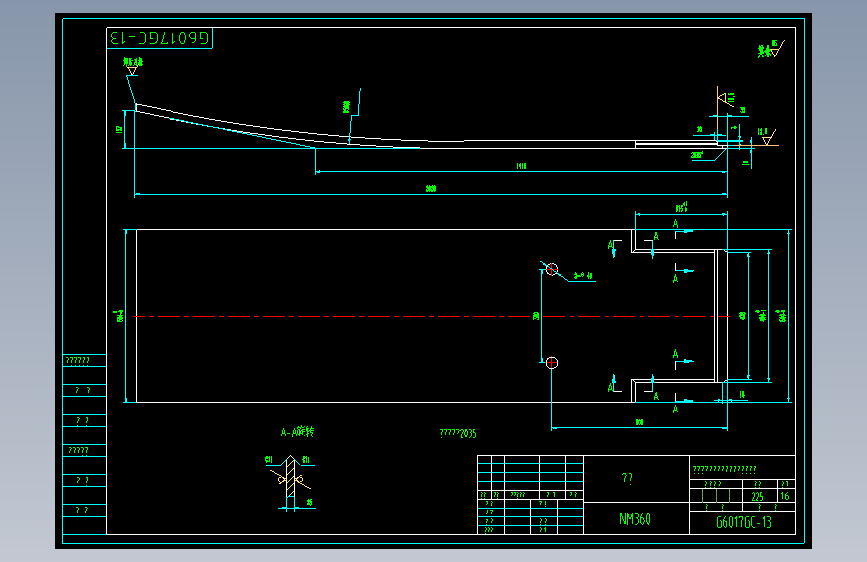This screenshot has height=562, width=867.
Task: Click the NM360 material text
Action: (635, 519)
